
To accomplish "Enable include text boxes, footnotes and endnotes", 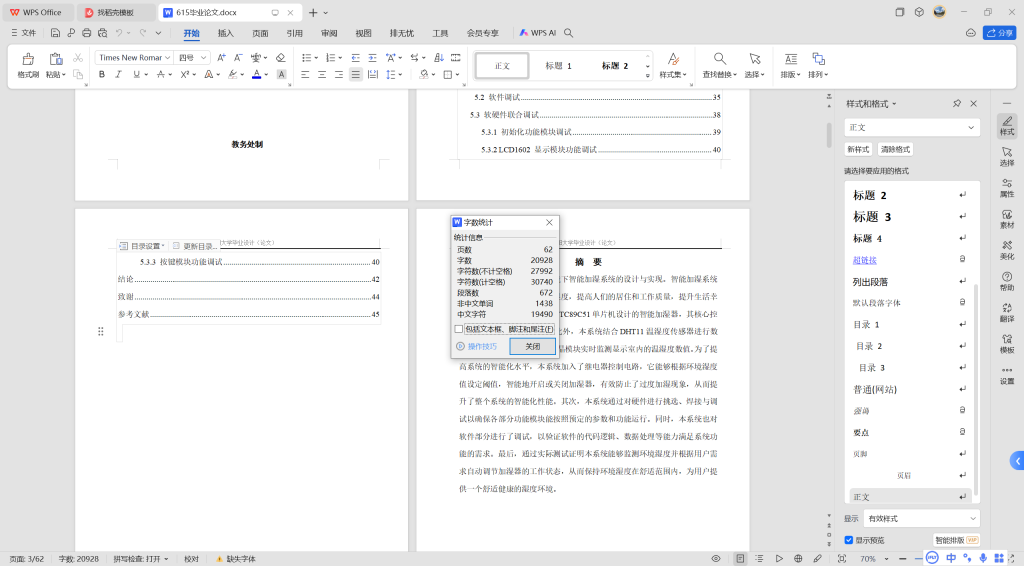I will click(x=459, y=329).
